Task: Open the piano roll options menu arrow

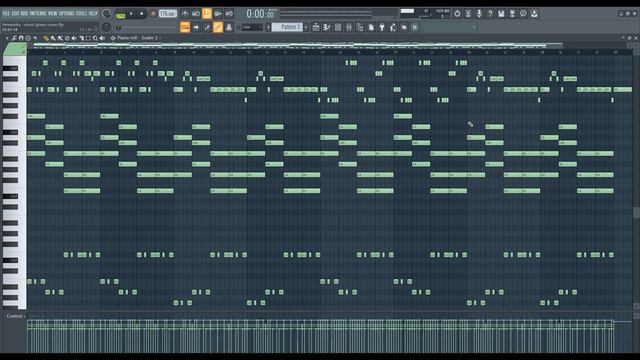Action: (x=7, y=38)
